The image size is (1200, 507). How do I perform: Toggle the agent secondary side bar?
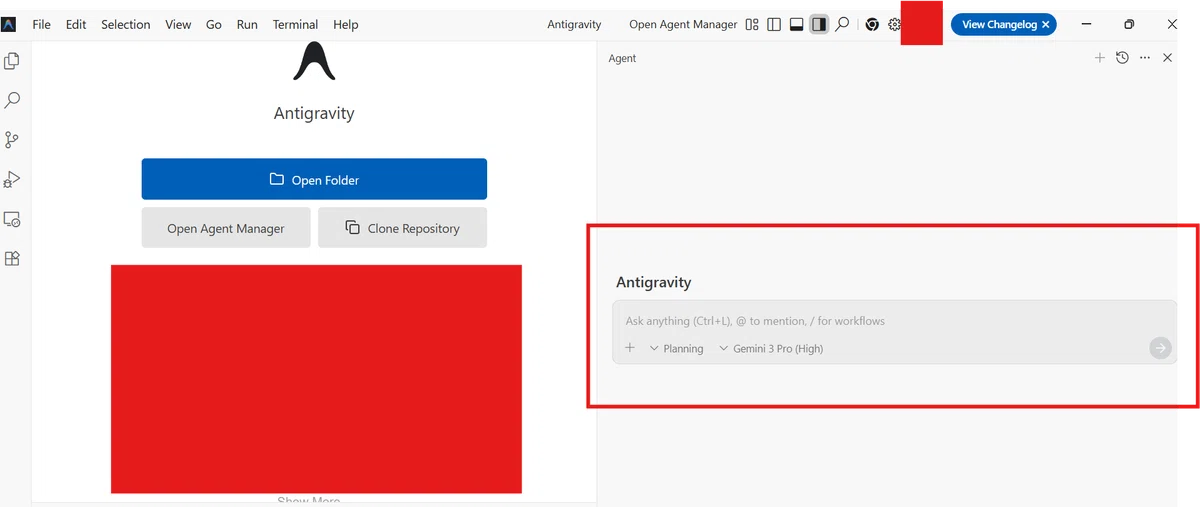819,24
